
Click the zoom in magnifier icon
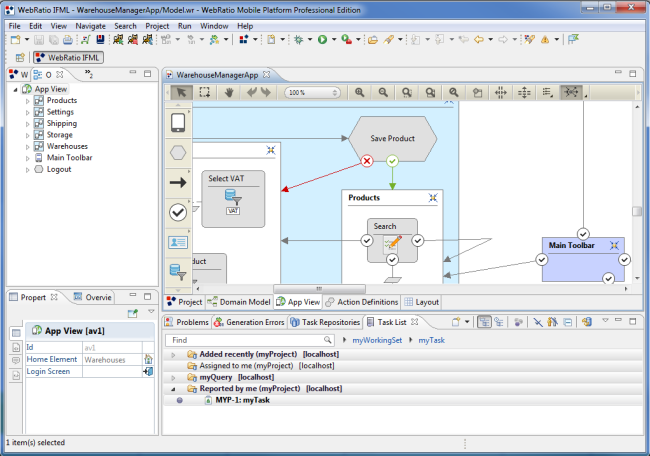tap(359, 92)
